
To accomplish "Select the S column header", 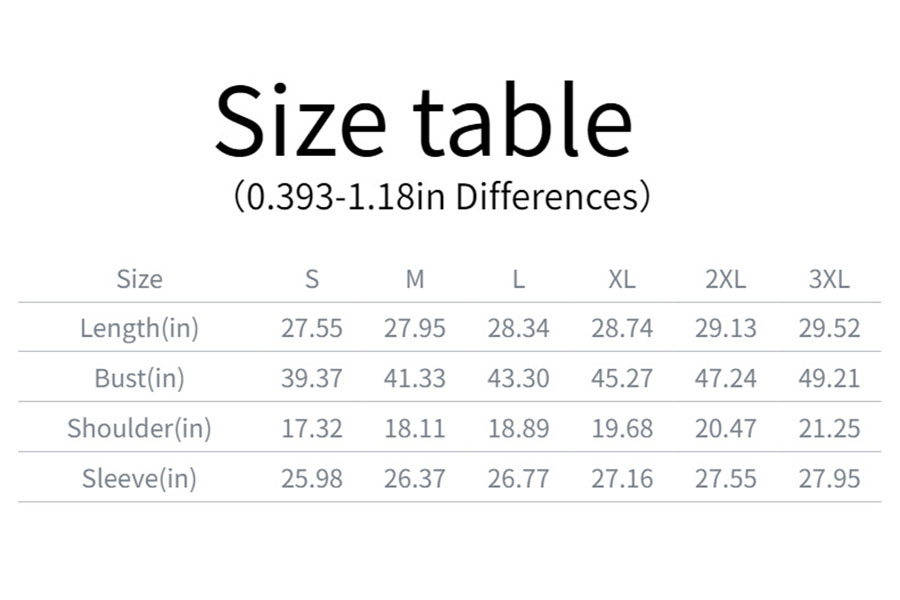I will [312, 279].
